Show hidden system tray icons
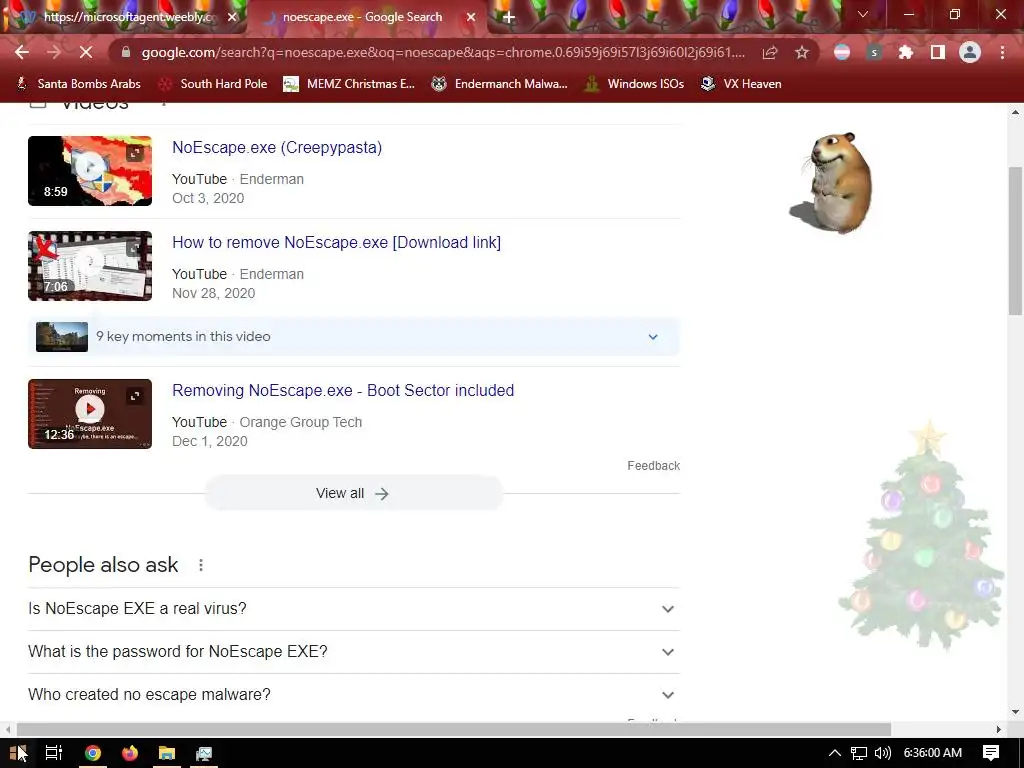 (835, 753)
